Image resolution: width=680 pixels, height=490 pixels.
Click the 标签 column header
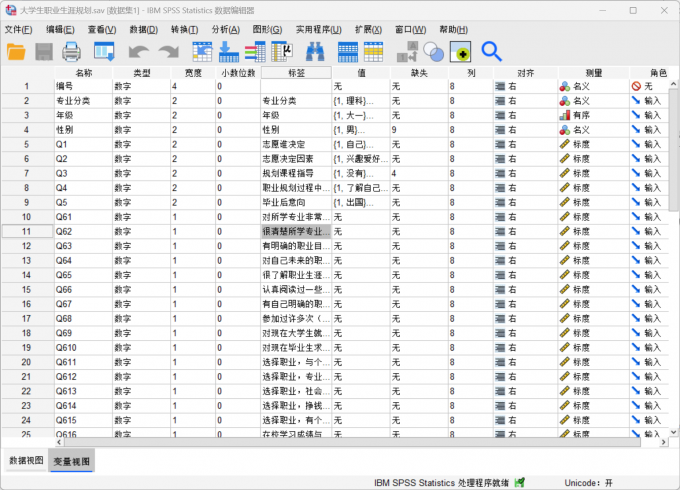point(296,72)
